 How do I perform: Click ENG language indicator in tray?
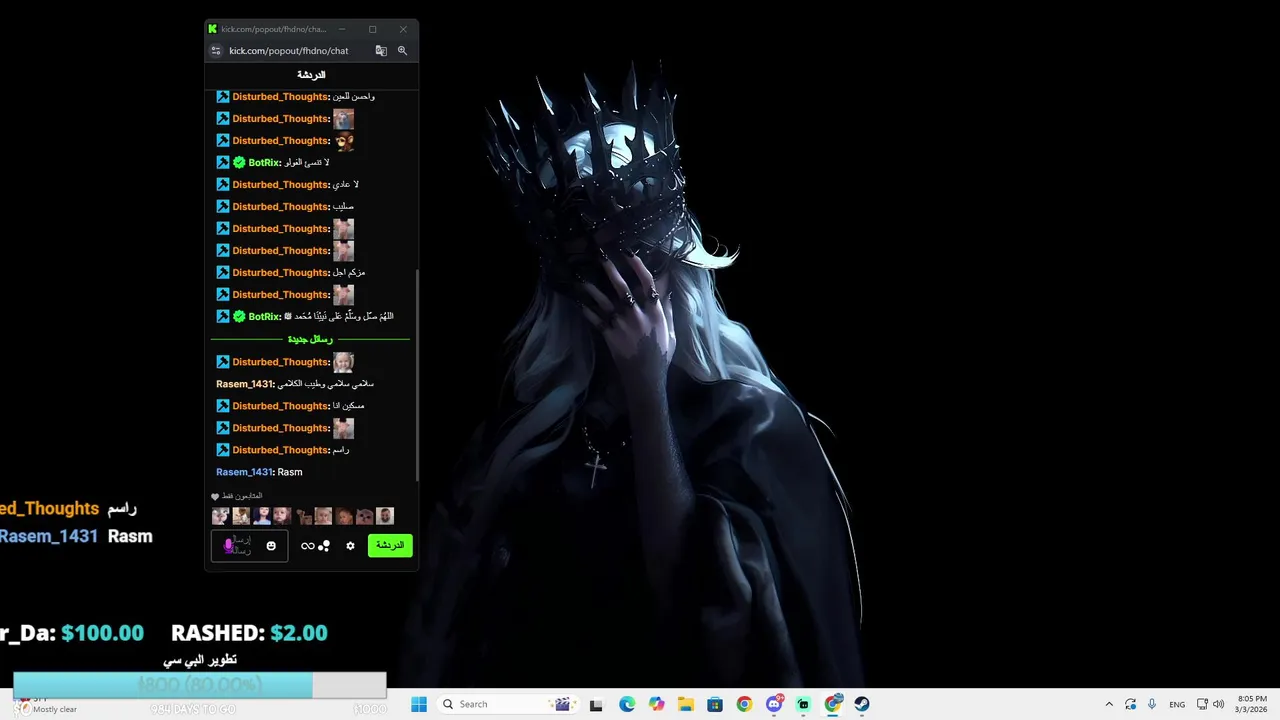[x=1177, y=704]
